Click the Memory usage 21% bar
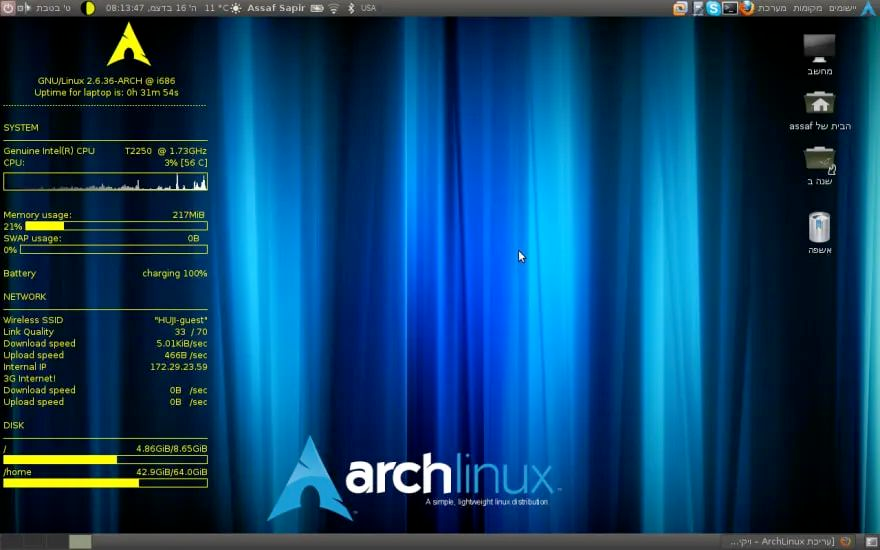 [116, 226]
